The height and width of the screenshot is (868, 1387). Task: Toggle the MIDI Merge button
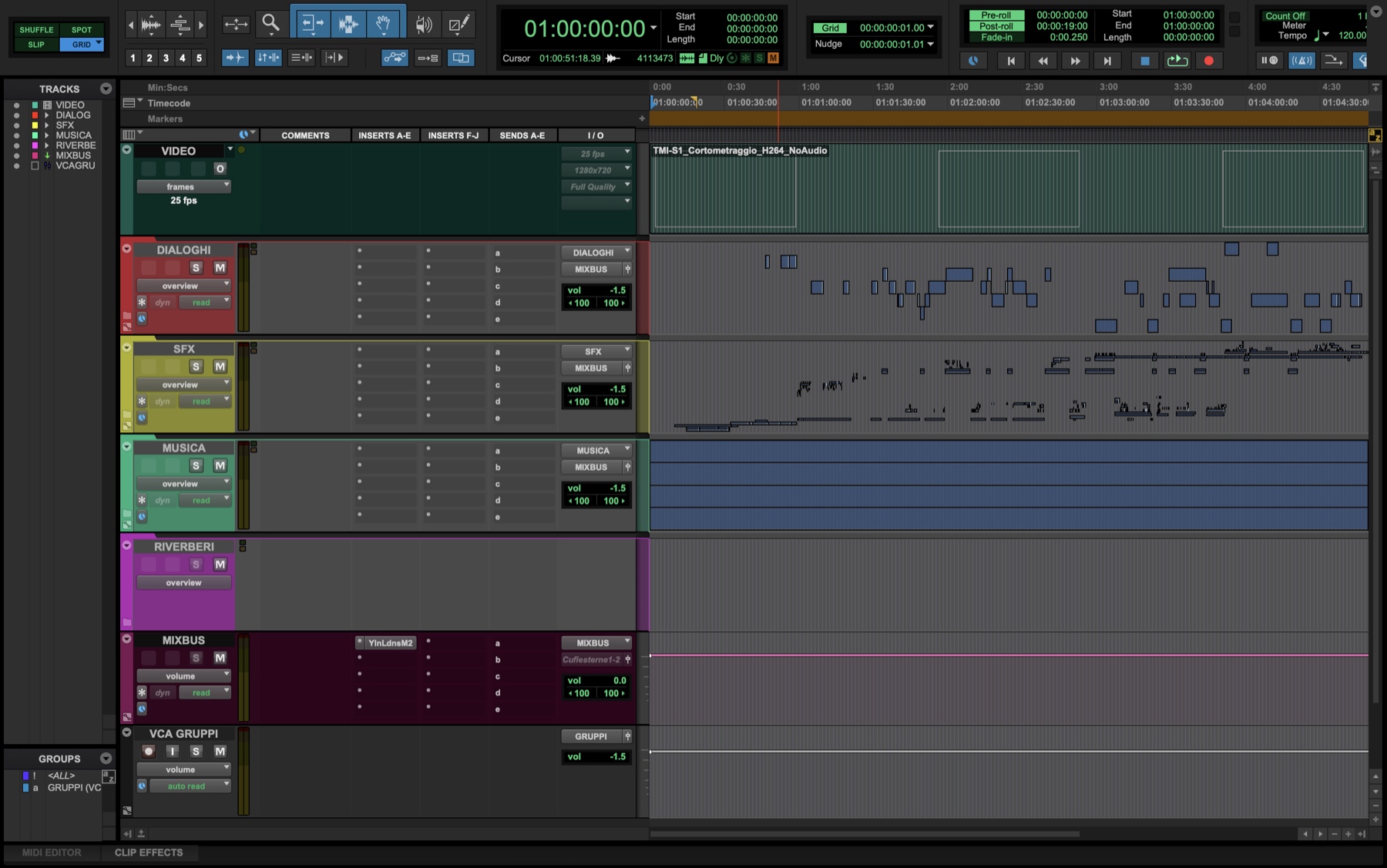tap(1333, 60)
